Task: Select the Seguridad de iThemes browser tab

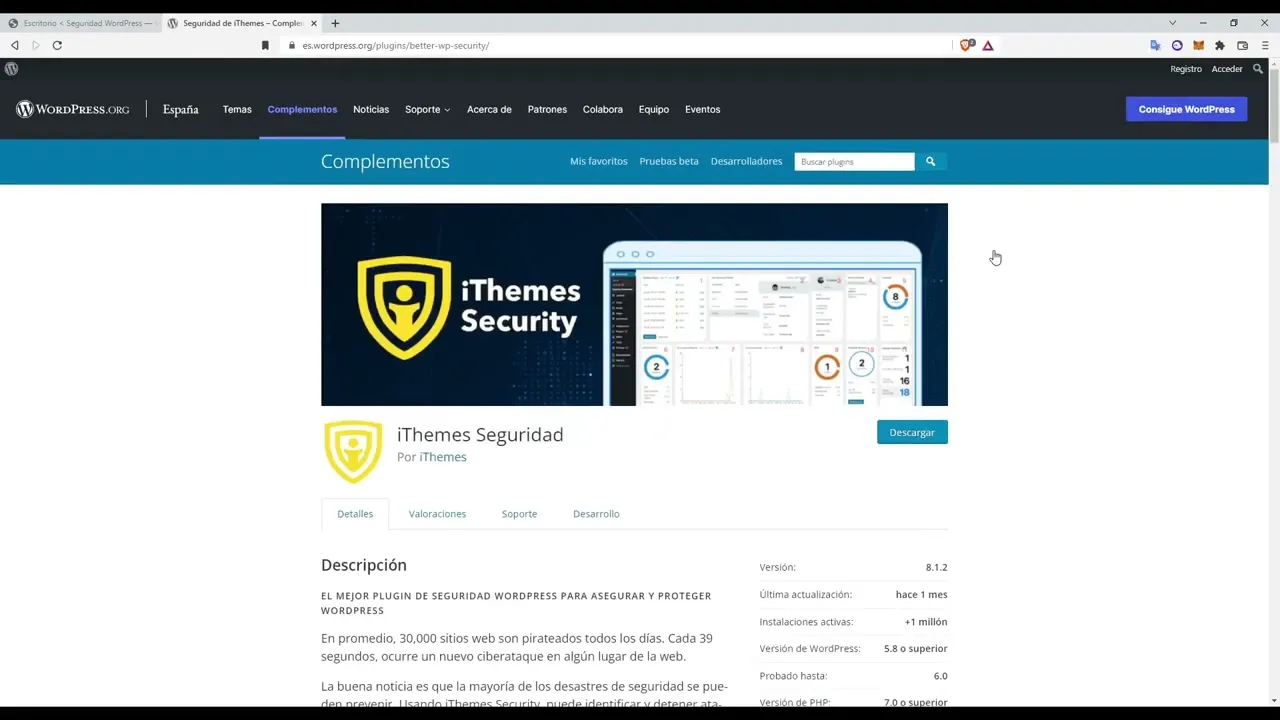Action: coord(240,23)
